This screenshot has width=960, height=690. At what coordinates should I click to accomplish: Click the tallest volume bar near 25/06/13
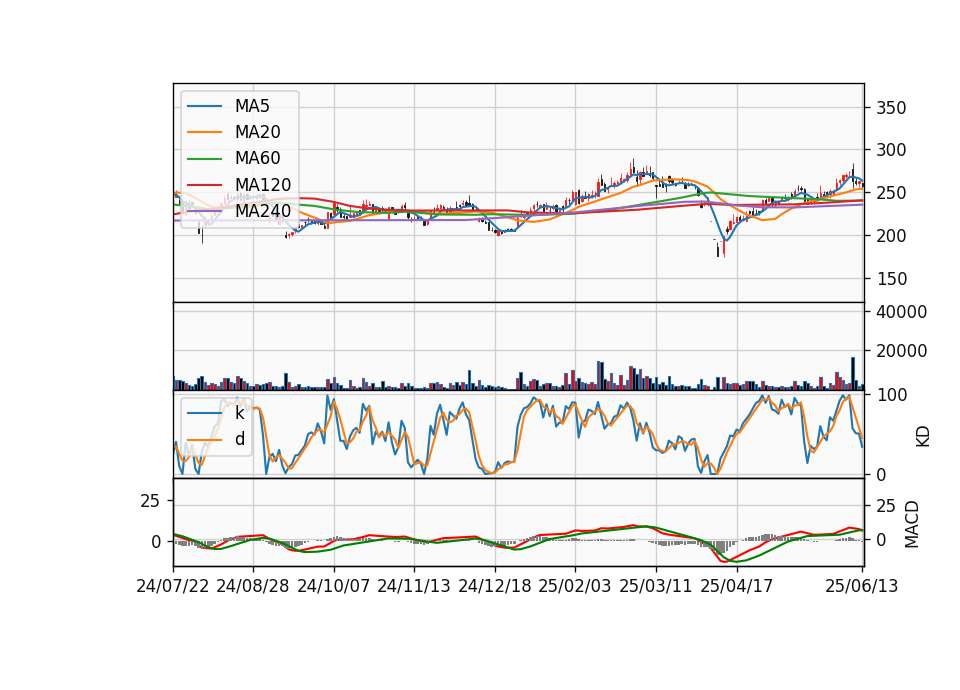click(852, 373)
